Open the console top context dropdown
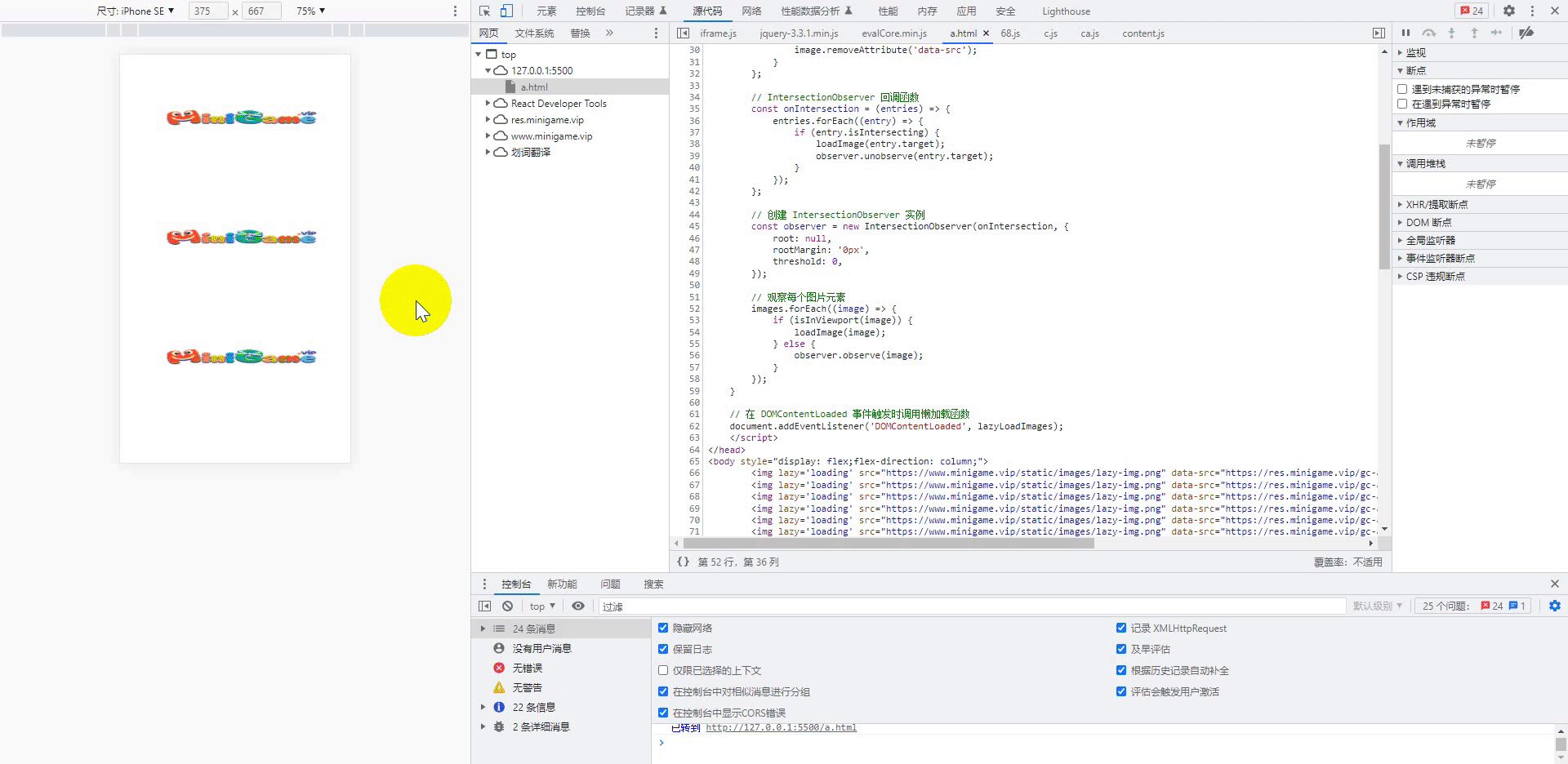The width and height of the screenshot is (1568, 764). click(542, 606)
